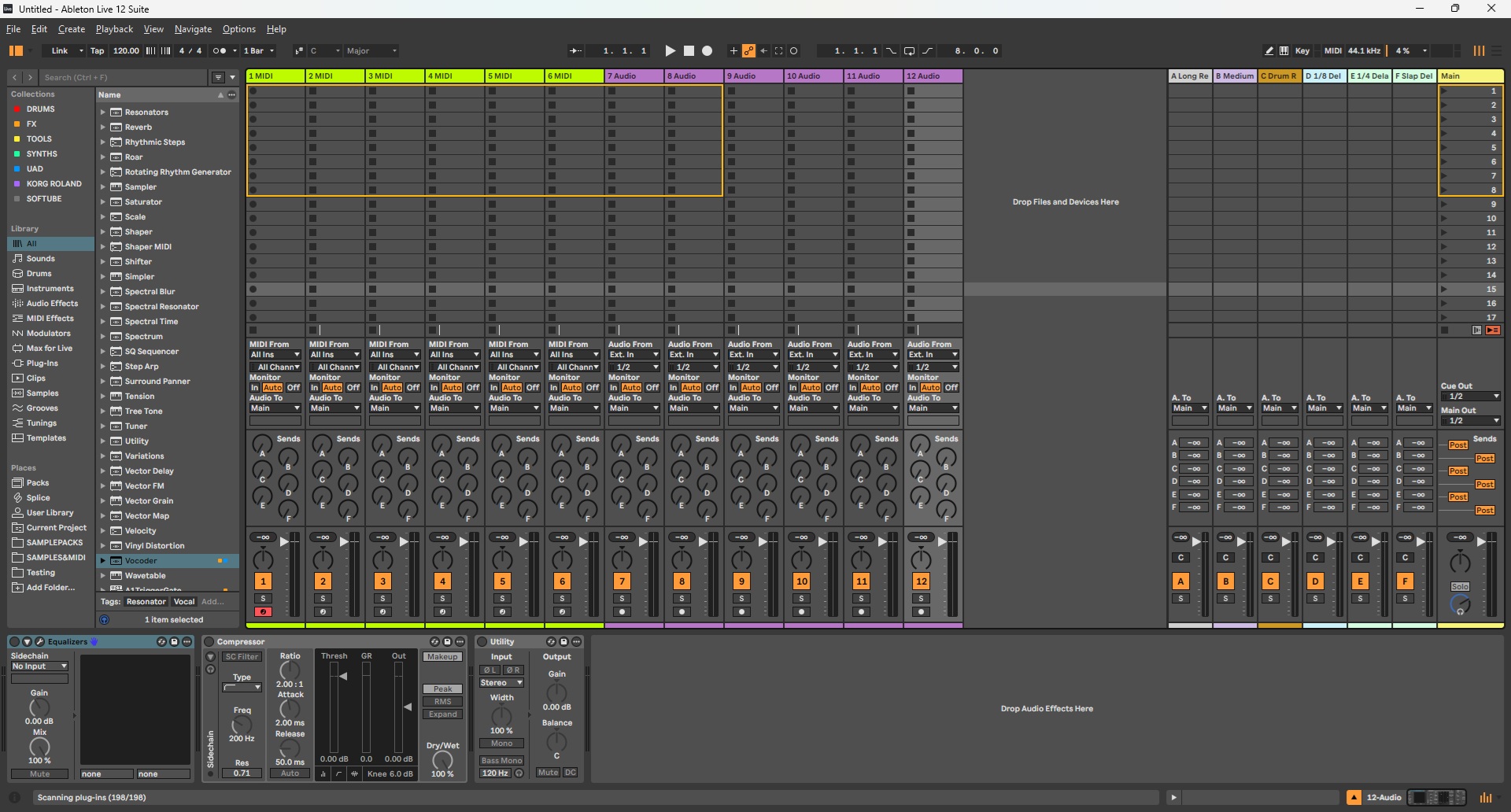Open the Equalizers Sidechain No Input dropdown

coord(39,666)
